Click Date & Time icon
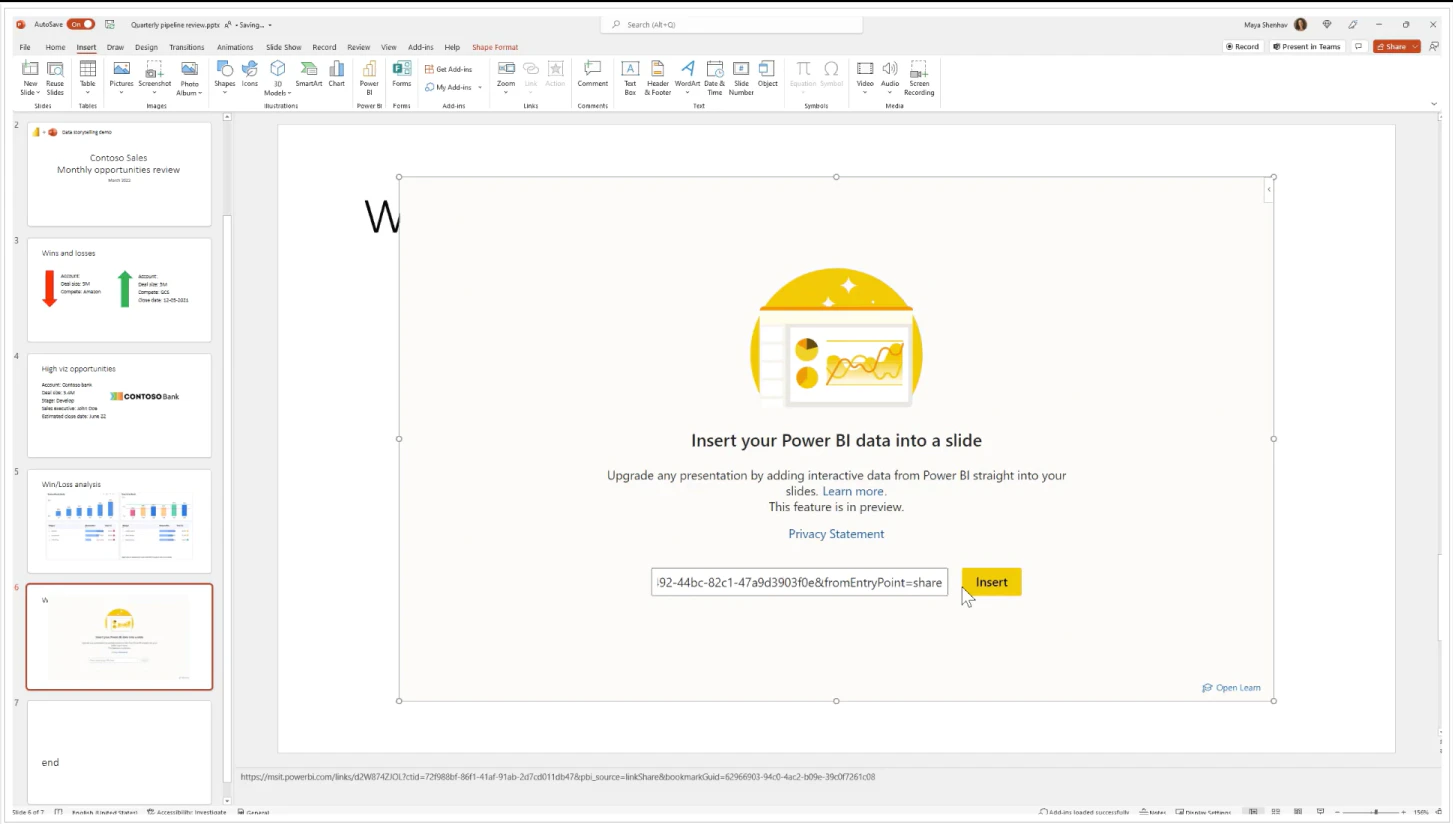Image resolution: width=1453 pixels, height=824 pixels. pyautogui.click(x=715, y=78)
